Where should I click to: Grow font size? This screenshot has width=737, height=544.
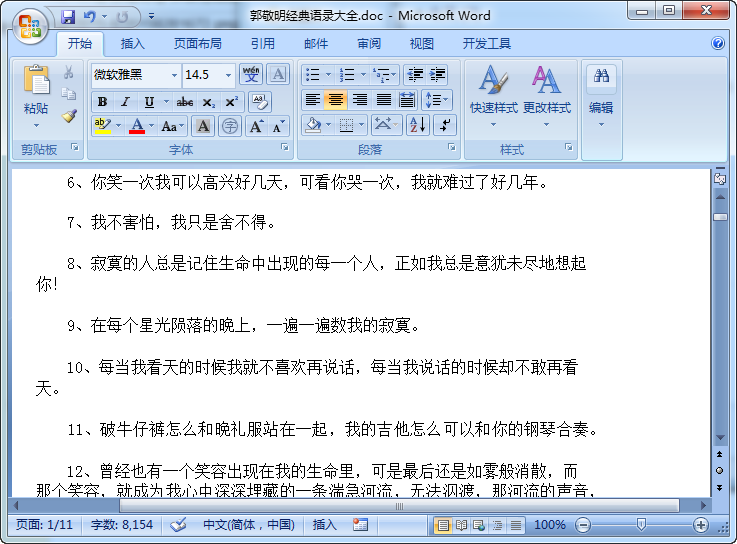[x=256, y=126]
